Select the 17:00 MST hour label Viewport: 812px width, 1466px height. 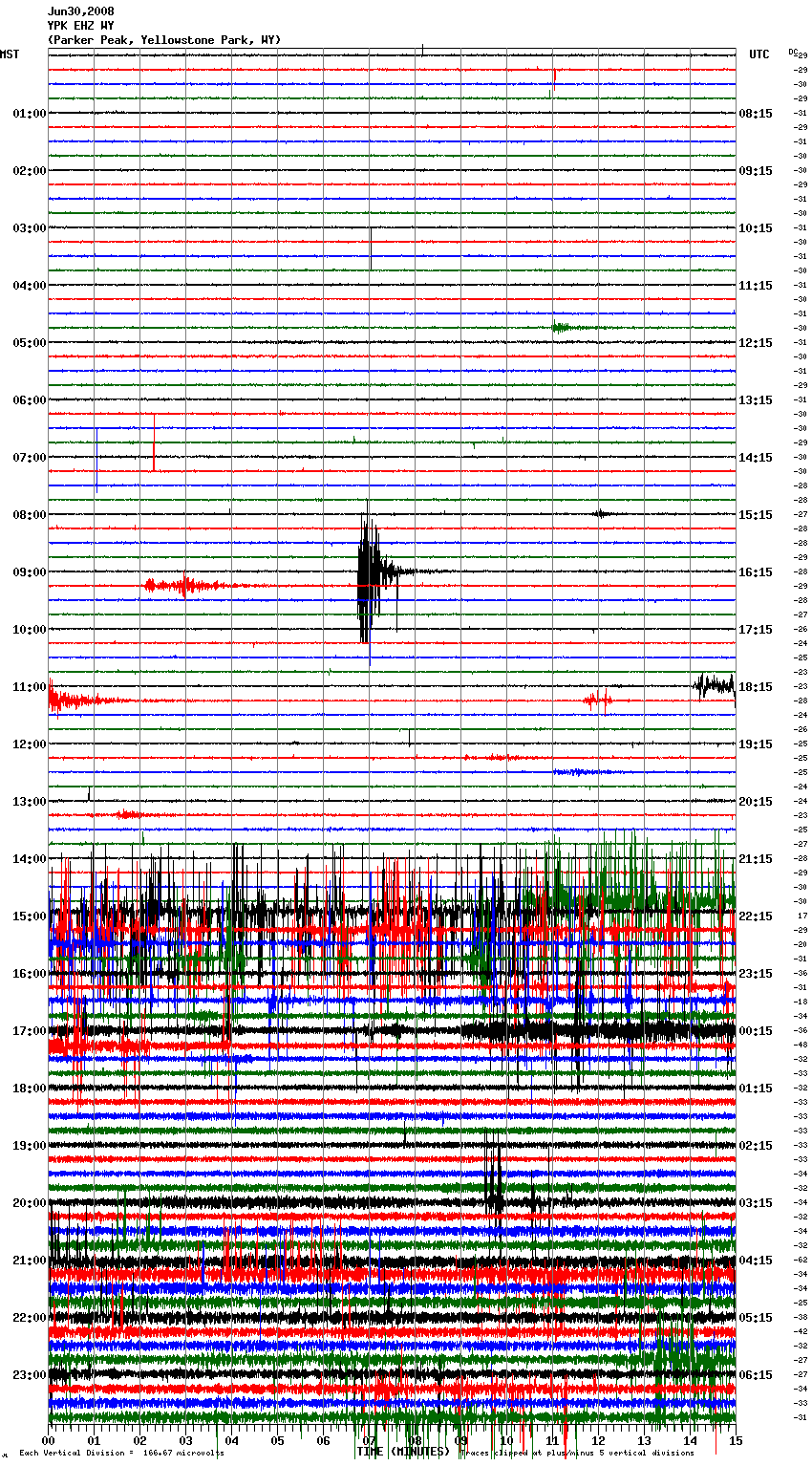tap(30, 1031)
